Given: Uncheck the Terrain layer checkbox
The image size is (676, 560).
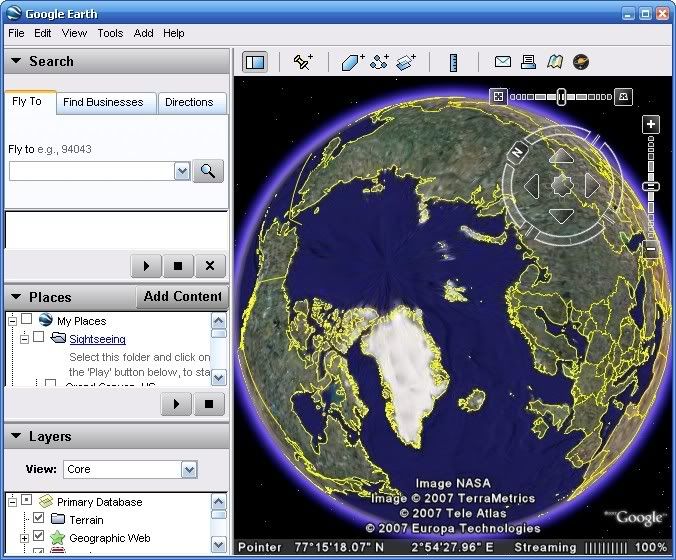Looking at the screenshot, I should (39, 517).
